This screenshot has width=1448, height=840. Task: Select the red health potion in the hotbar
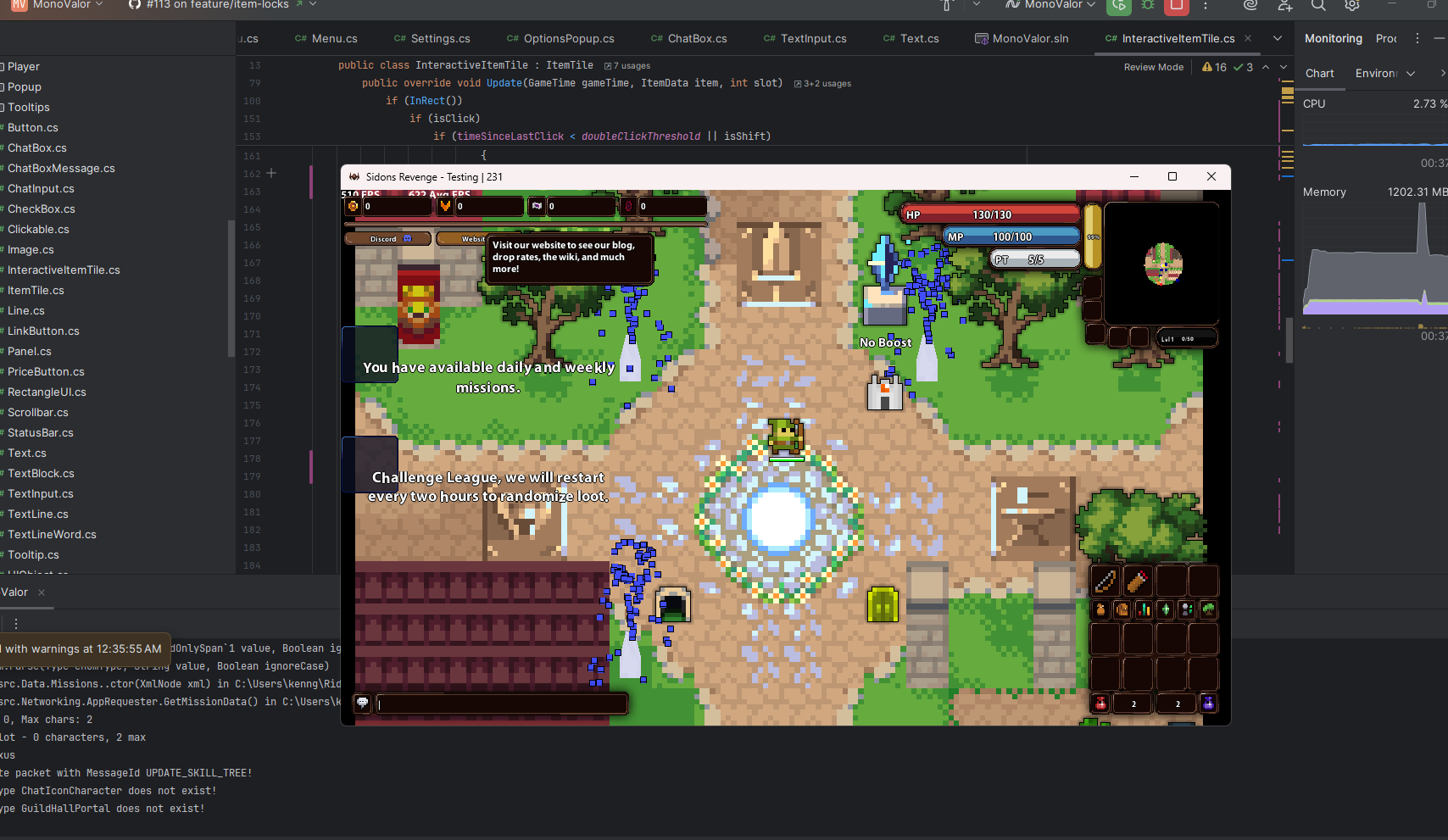click(x=1100, y=704)
